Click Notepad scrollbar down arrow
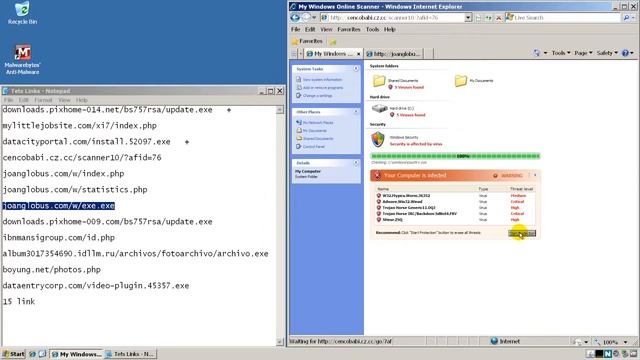Screen dimensions: 640x360 click(280, 342)
